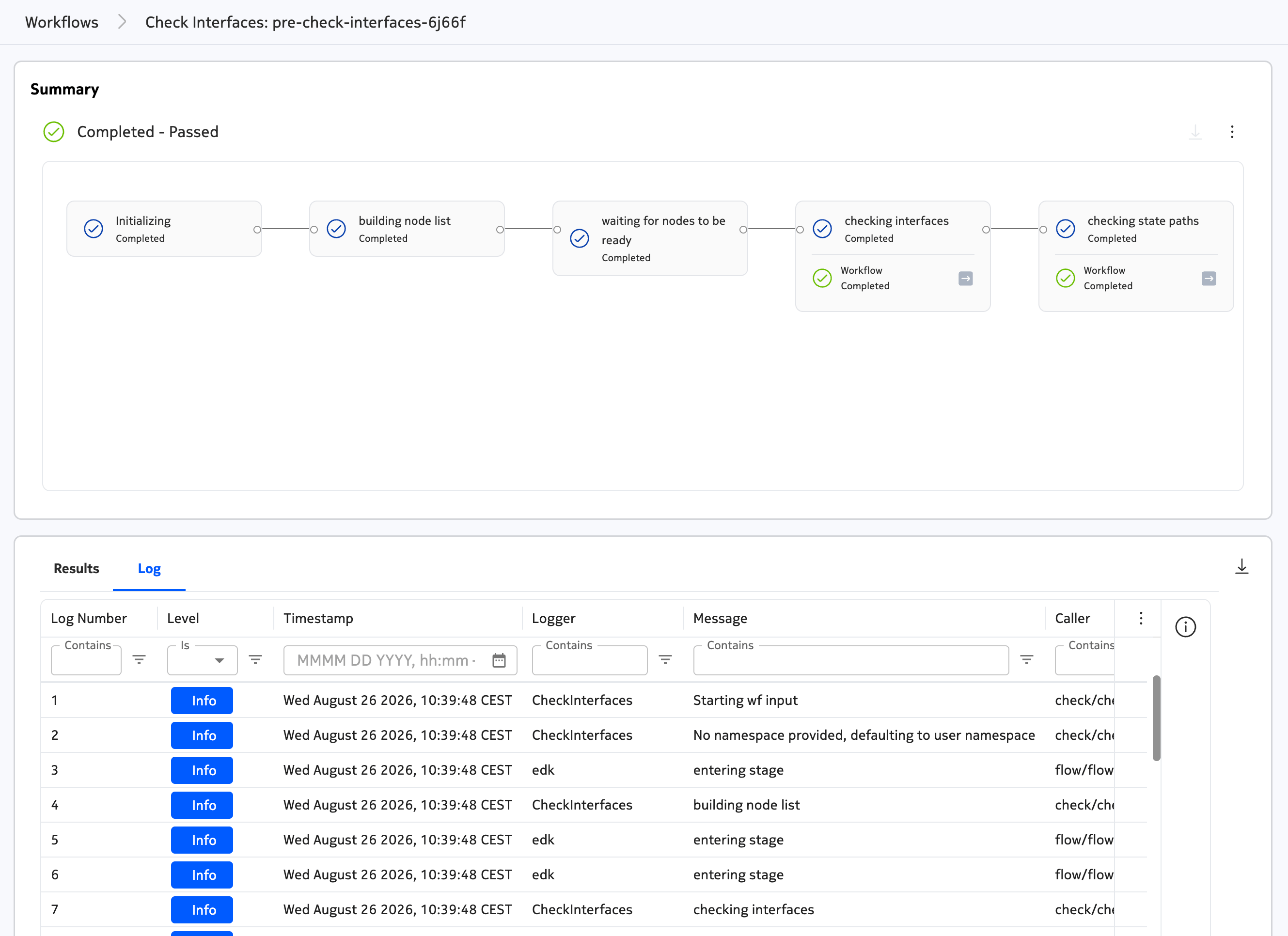
Task: Click the 'check/che' caller cell in row 1
Action: [x=1084, y=701]
